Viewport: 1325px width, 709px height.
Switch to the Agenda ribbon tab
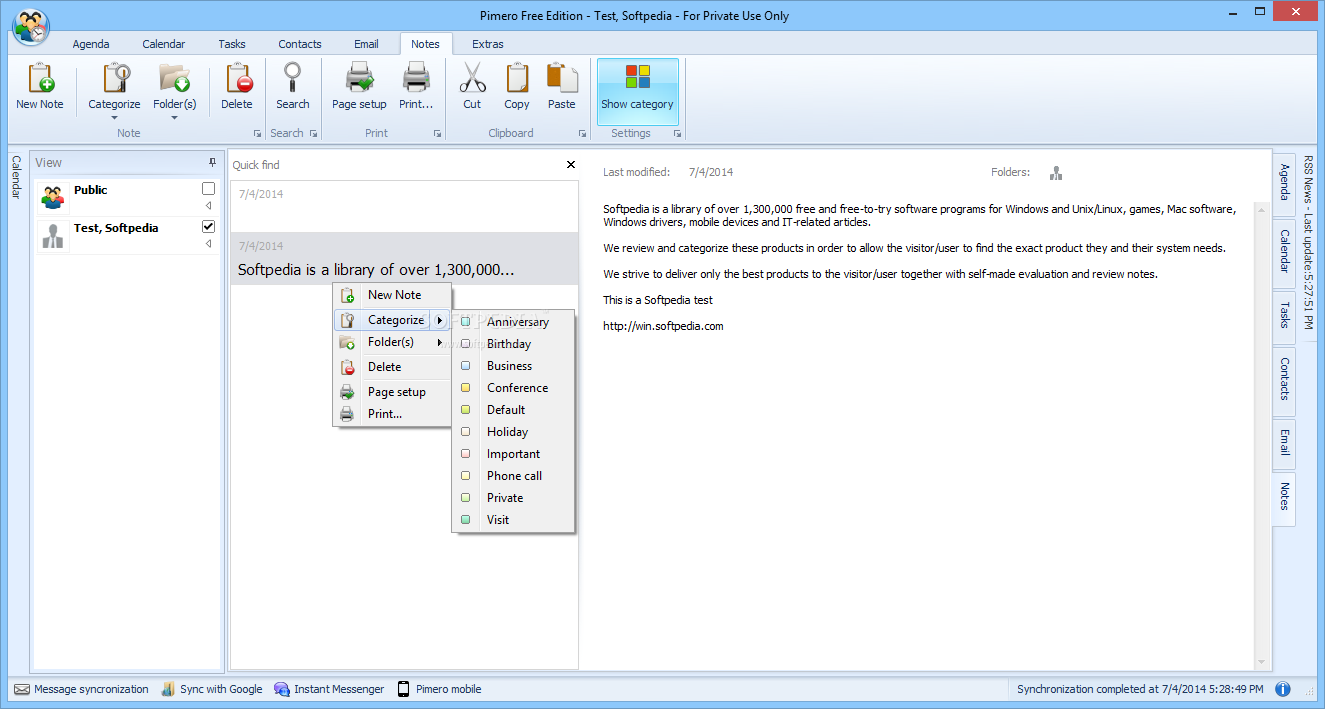pyautogui.click(x=91, y=44)
